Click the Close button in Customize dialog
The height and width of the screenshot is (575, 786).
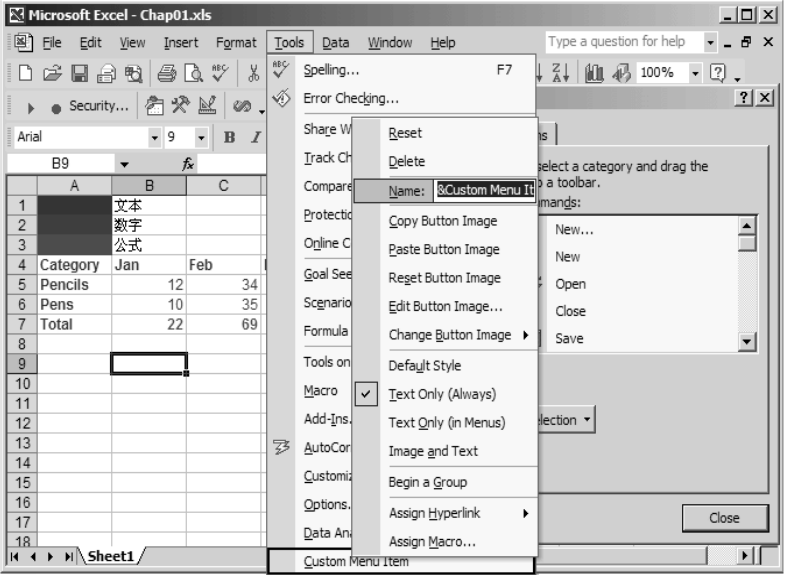click(x=724, y=518)
